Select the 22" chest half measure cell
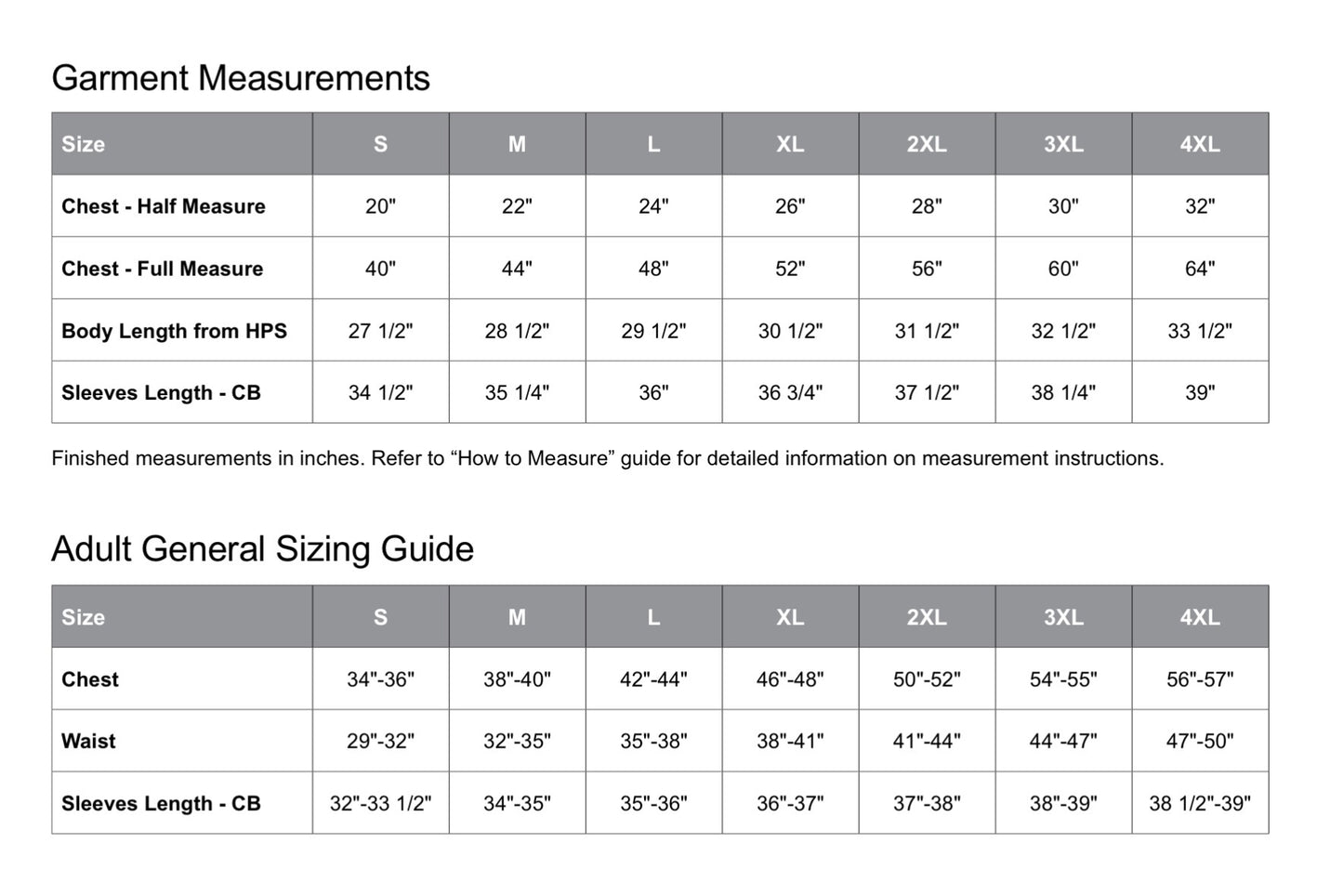Image resolution: width=1343 pixels, height=896 pixels. [x=517, y=206]
